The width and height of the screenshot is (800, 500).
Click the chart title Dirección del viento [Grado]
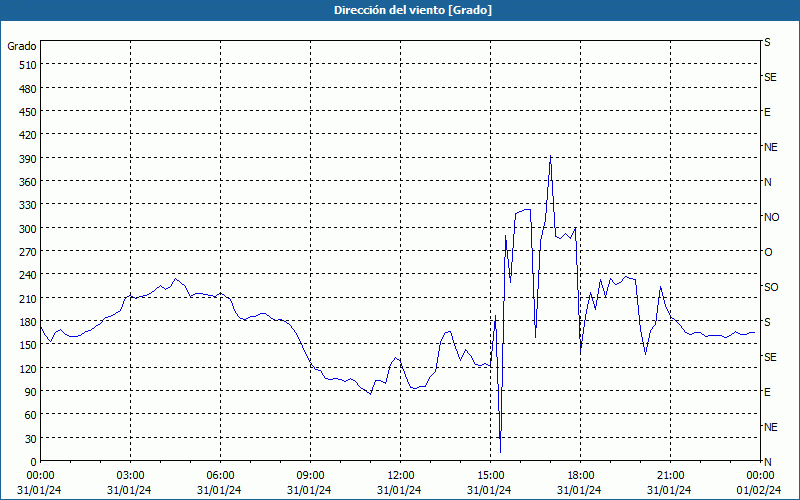pyautogui.click(x=413, y=10)
